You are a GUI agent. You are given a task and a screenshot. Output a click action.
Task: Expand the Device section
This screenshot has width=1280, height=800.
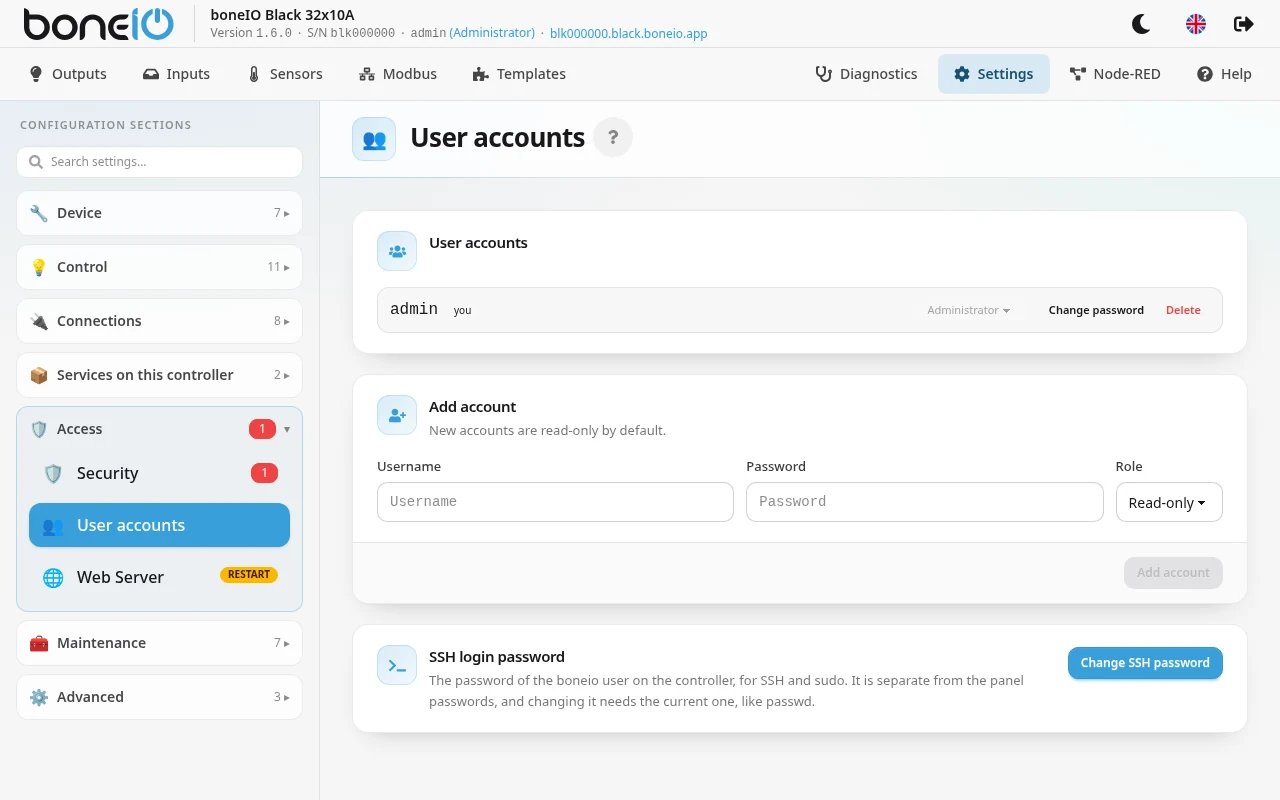tap(159, 213)
